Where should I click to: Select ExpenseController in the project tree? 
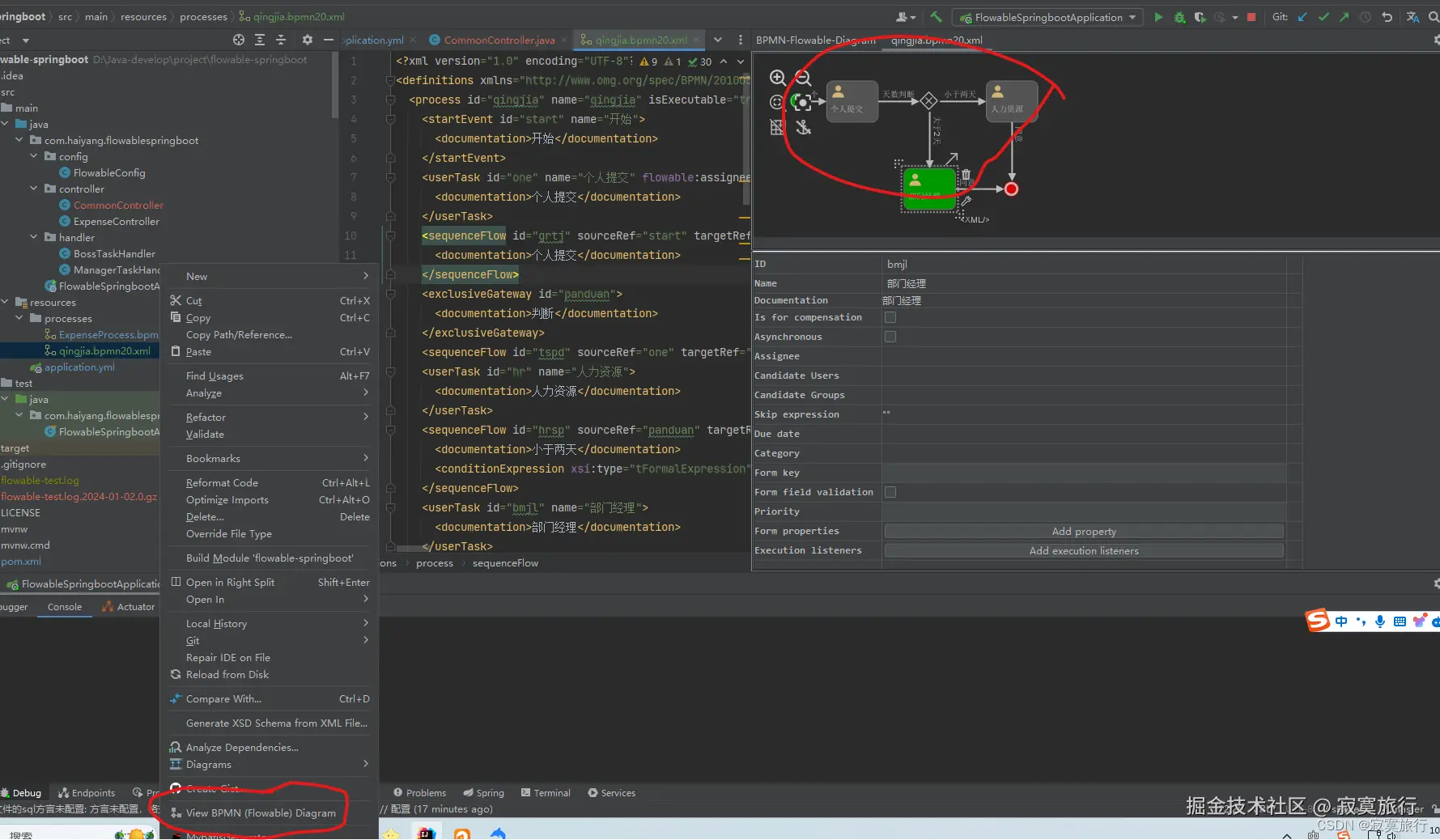[x=117, y=221]
